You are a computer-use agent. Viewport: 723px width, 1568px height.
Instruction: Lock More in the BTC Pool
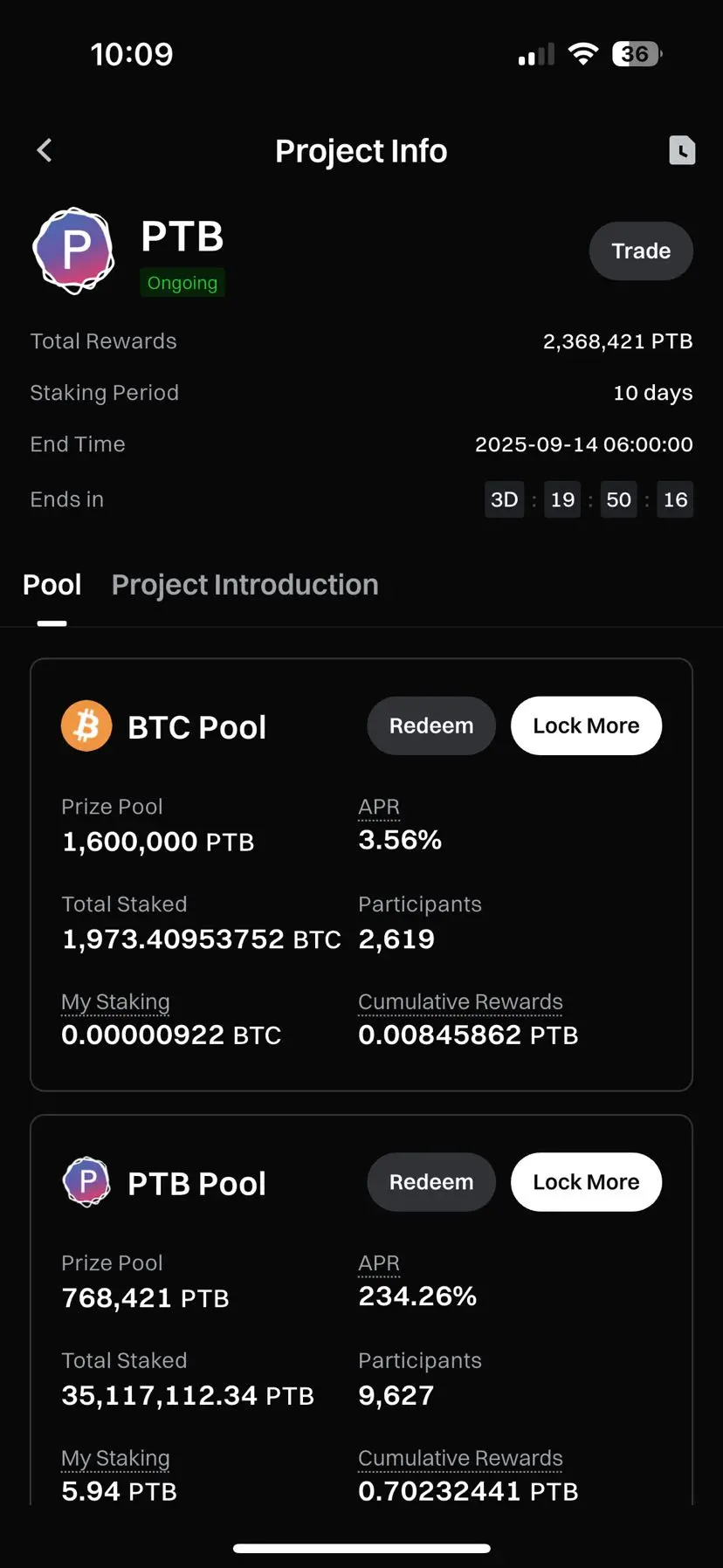586,726
